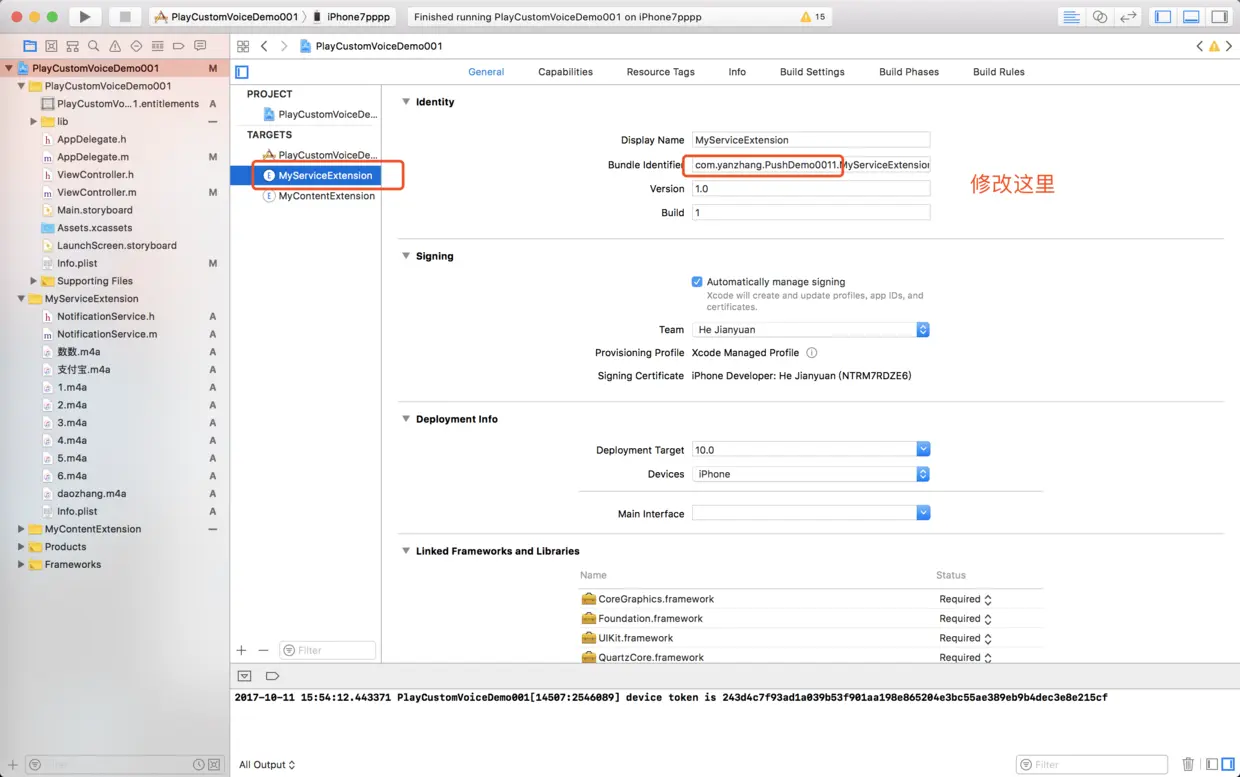Viewport: 1240px width, 777px height.
Task: Click the breakpoints toggle icon in debug bar
Action: coord(272,676)
